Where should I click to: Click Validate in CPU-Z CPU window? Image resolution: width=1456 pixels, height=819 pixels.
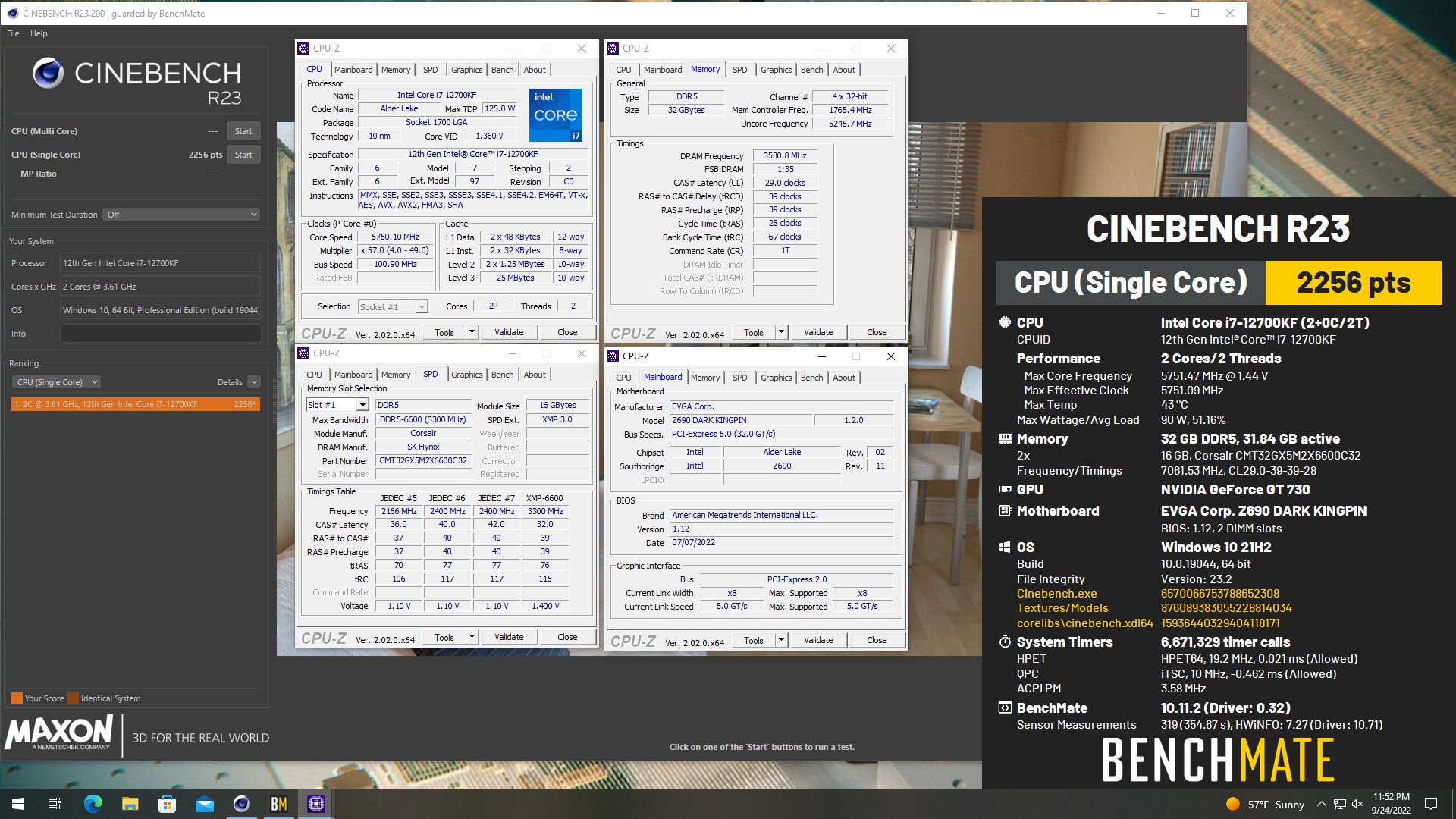(509, 332)
